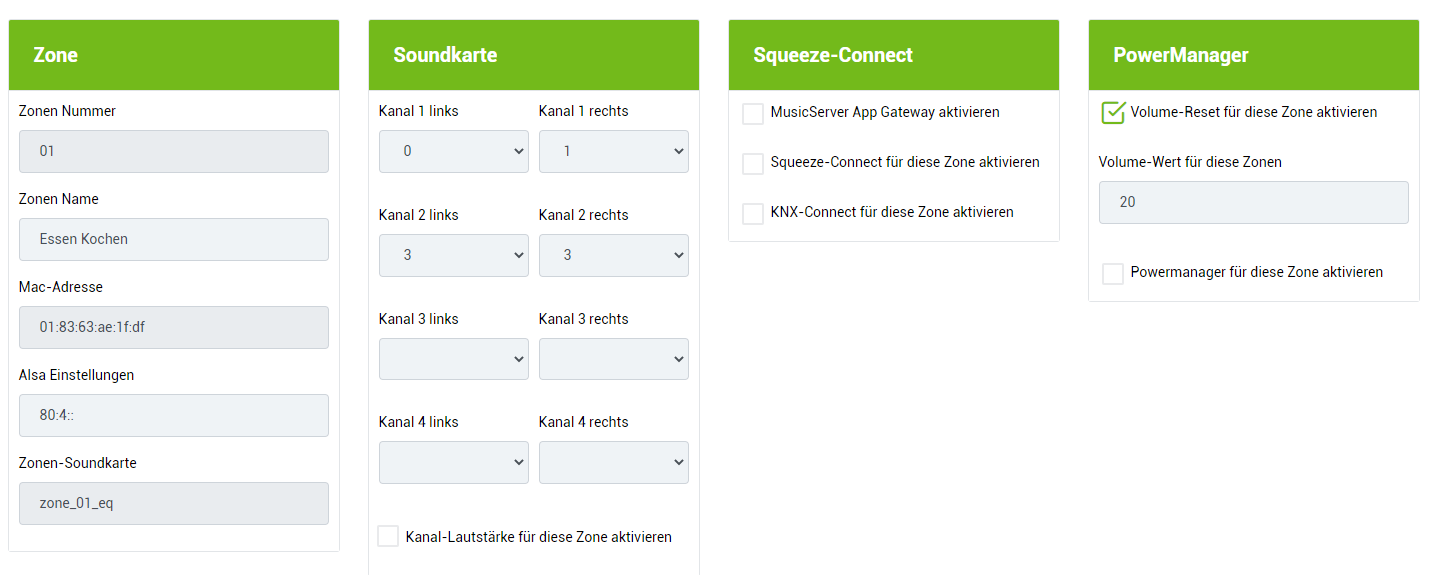Image resolution: width=1430 pixels, height=575 pixels.
Task: Enable MusicServer App Gateway checkbox
Action: (x=753, y=113)
